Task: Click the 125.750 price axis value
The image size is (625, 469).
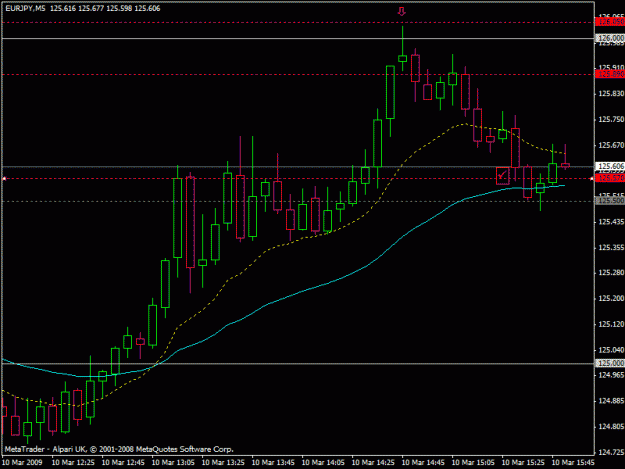Action: click(x=611, y=119)
